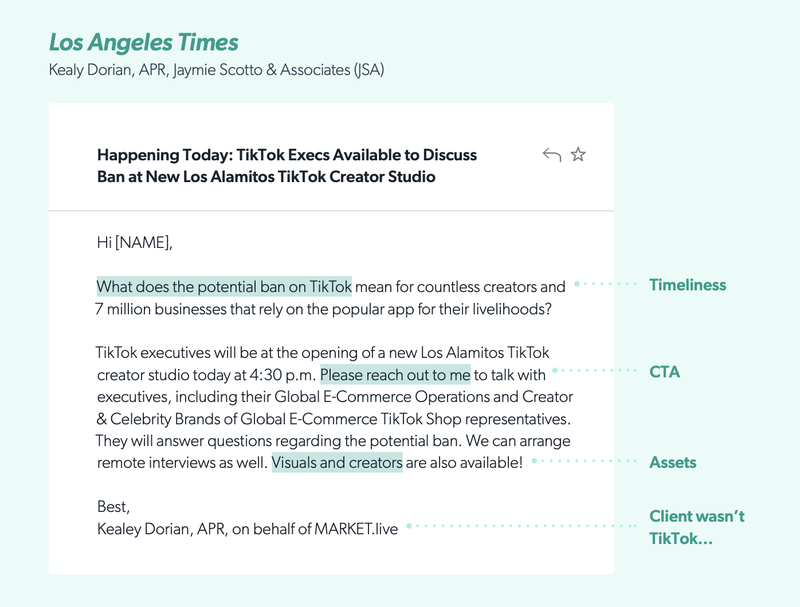
Task: Click the Client wasn't TikTok annotation
Action: tap(697, 528)
